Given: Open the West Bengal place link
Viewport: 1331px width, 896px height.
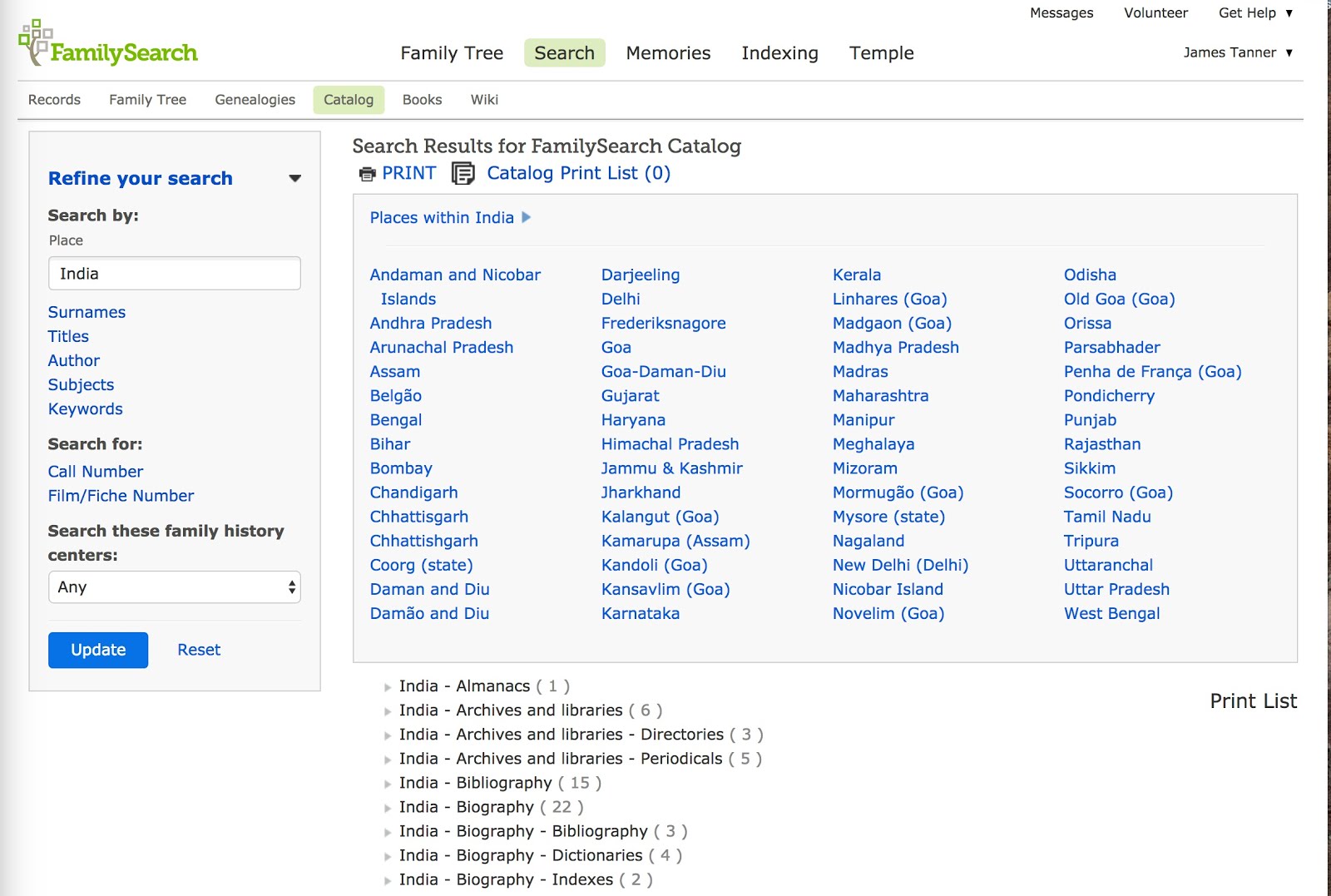Looking at the screenshot, I should click(x=1111, y=613).
